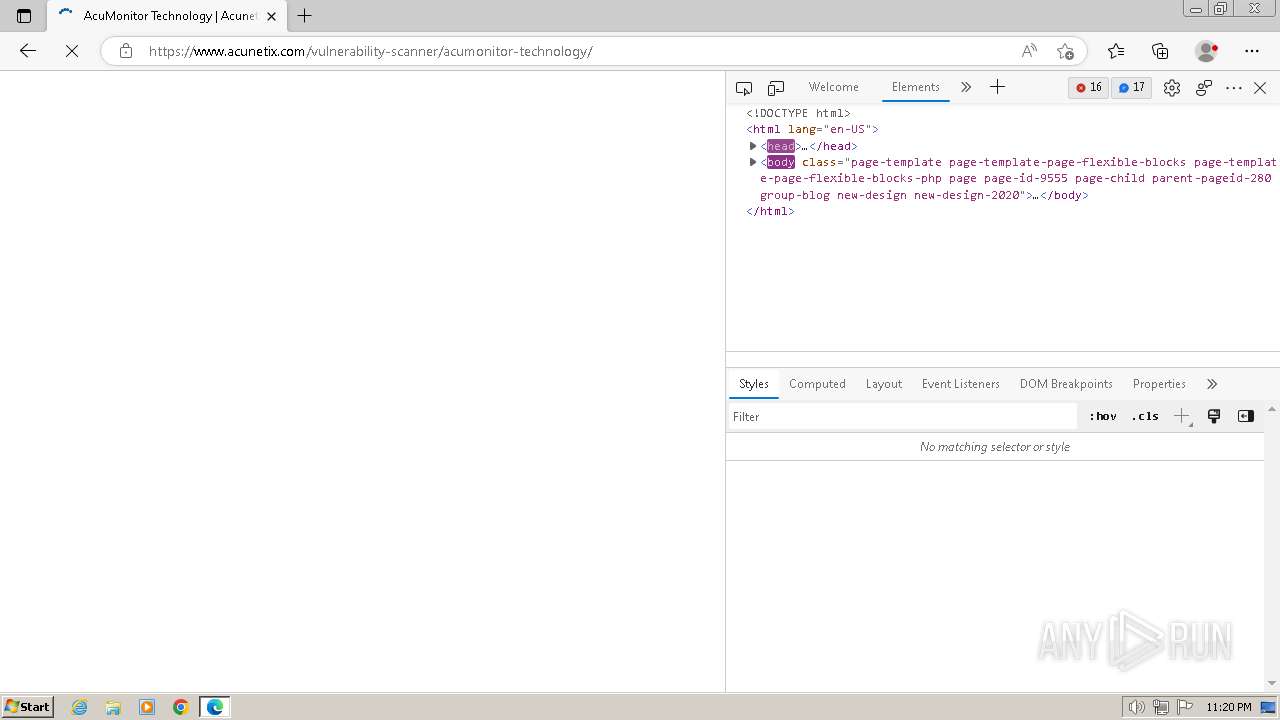The height and width of the screenshot is (720, 1280).
Task: Show desktop via tray corner icon
Action: tap(1268, 707)
